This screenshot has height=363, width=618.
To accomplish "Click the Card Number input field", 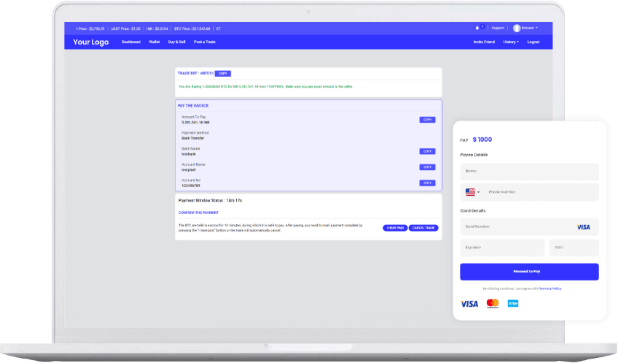I will pos(529,227).
